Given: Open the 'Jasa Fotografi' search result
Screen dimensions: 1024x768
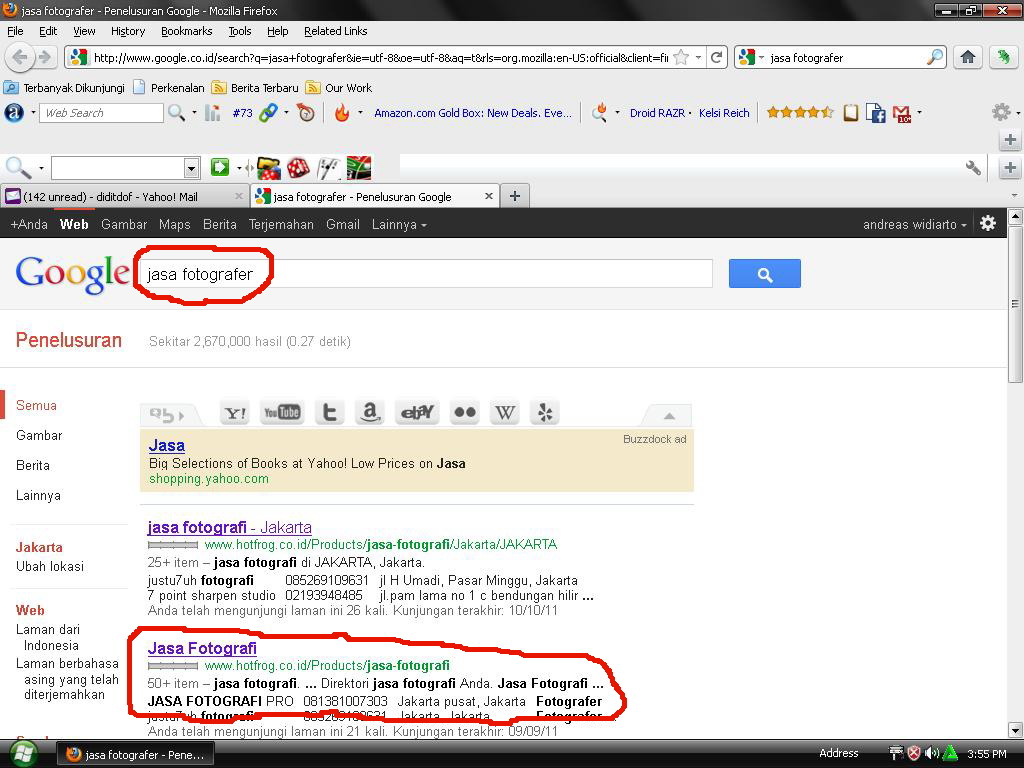Looking at the screenshot, I should tap(202, 648).
